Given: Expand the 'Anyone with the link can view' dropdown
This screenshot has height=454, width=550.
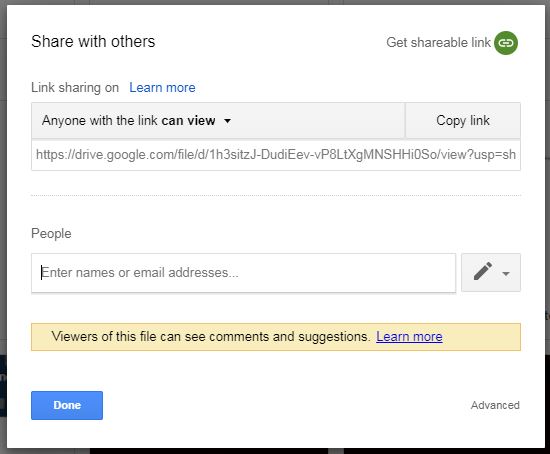Looking at the screenshot, I should [218, 121].
